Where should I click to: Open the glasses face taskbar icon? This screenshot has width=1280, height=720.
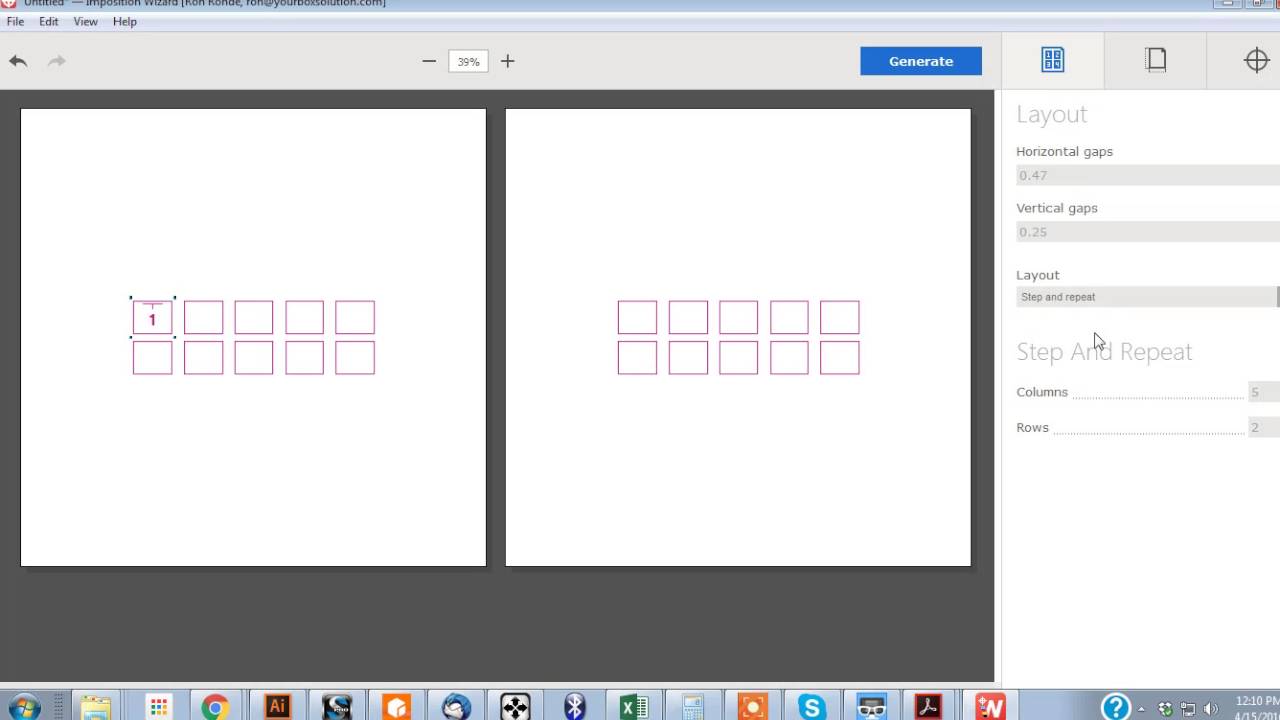[871, 707]
